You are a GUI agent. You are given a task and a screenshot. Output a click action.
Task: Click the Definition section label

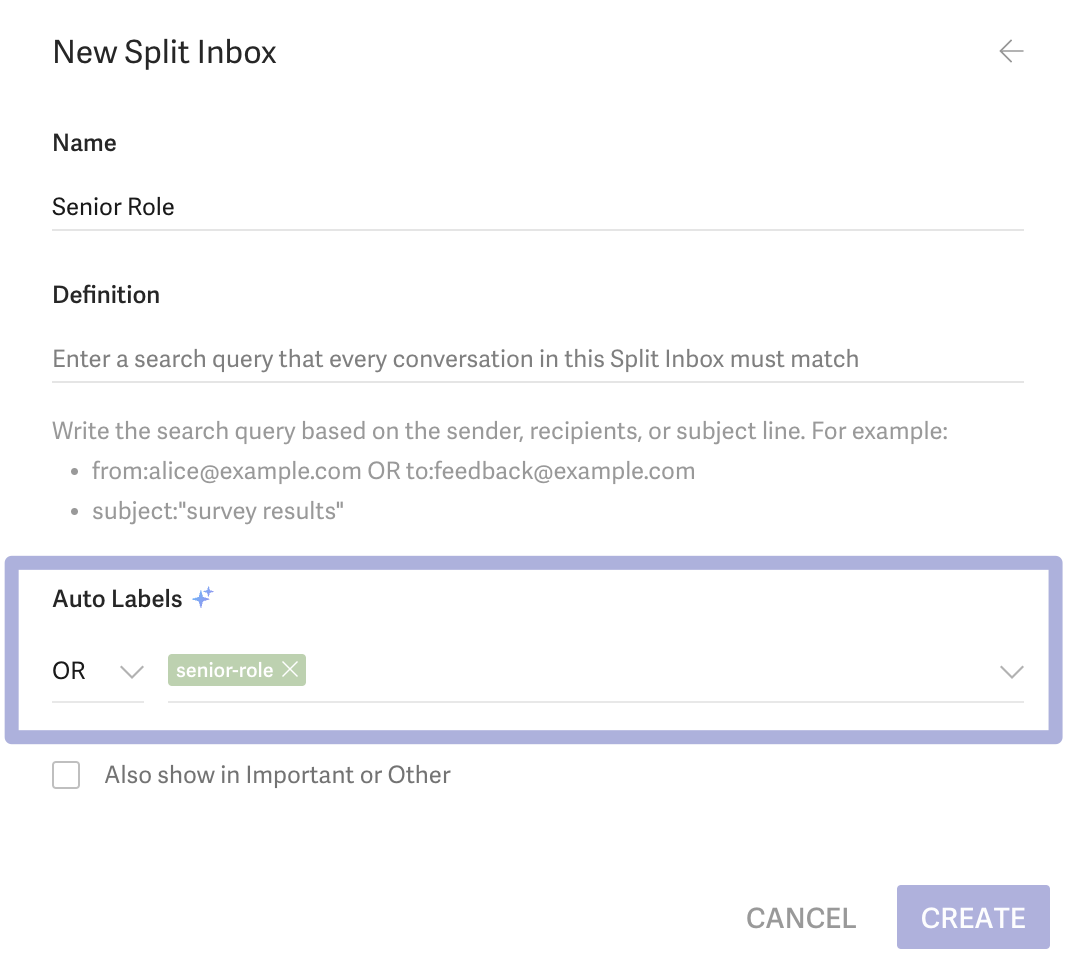pyautogui.click(x=106, y=295)
